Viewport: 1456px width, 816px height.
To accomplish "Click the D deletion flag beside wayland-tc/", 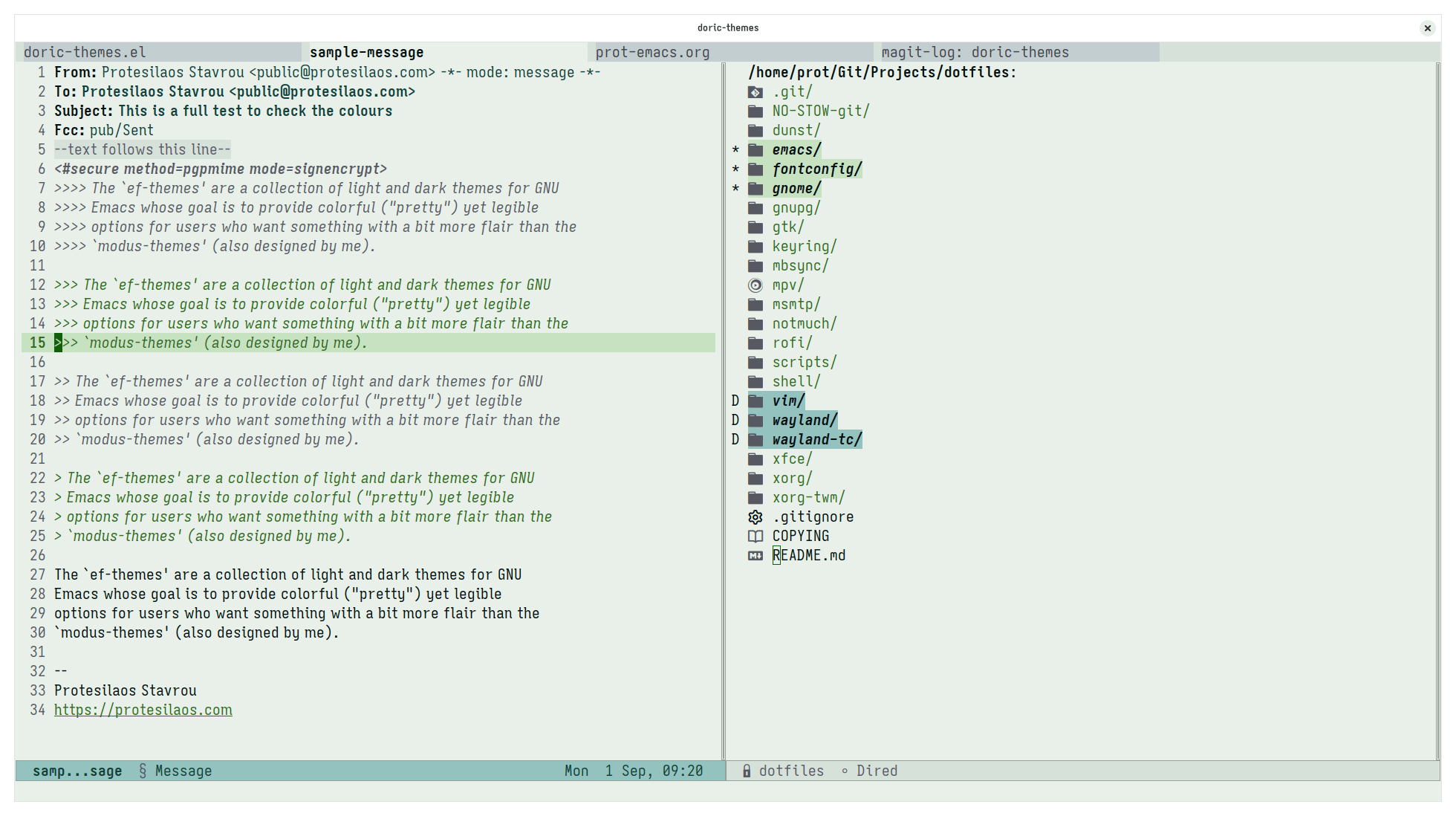I will tap(735, 440).
